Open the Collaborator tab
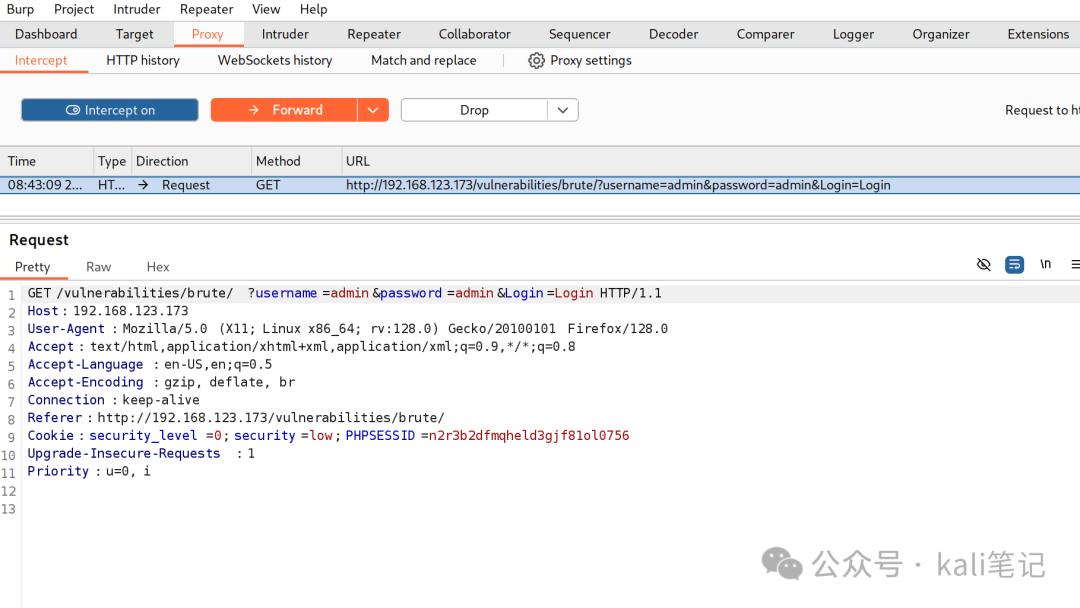Viewport: 1080px width, 608px height. tap(475, 34)
